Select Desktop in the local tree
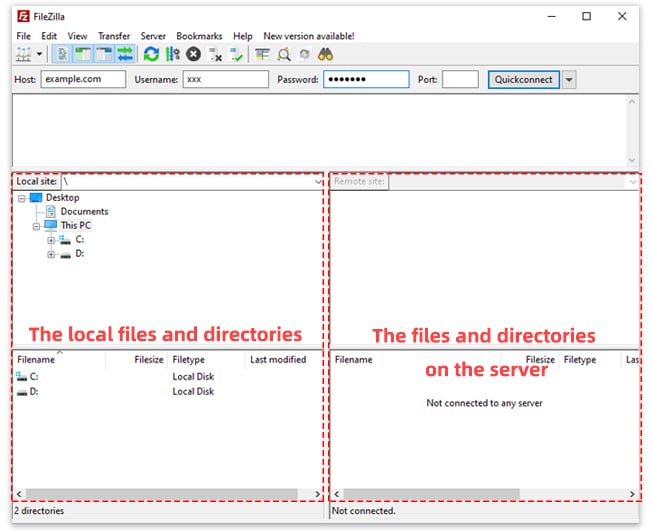The width and height of the screenshot is (653, 530). (x=62, y=197)
